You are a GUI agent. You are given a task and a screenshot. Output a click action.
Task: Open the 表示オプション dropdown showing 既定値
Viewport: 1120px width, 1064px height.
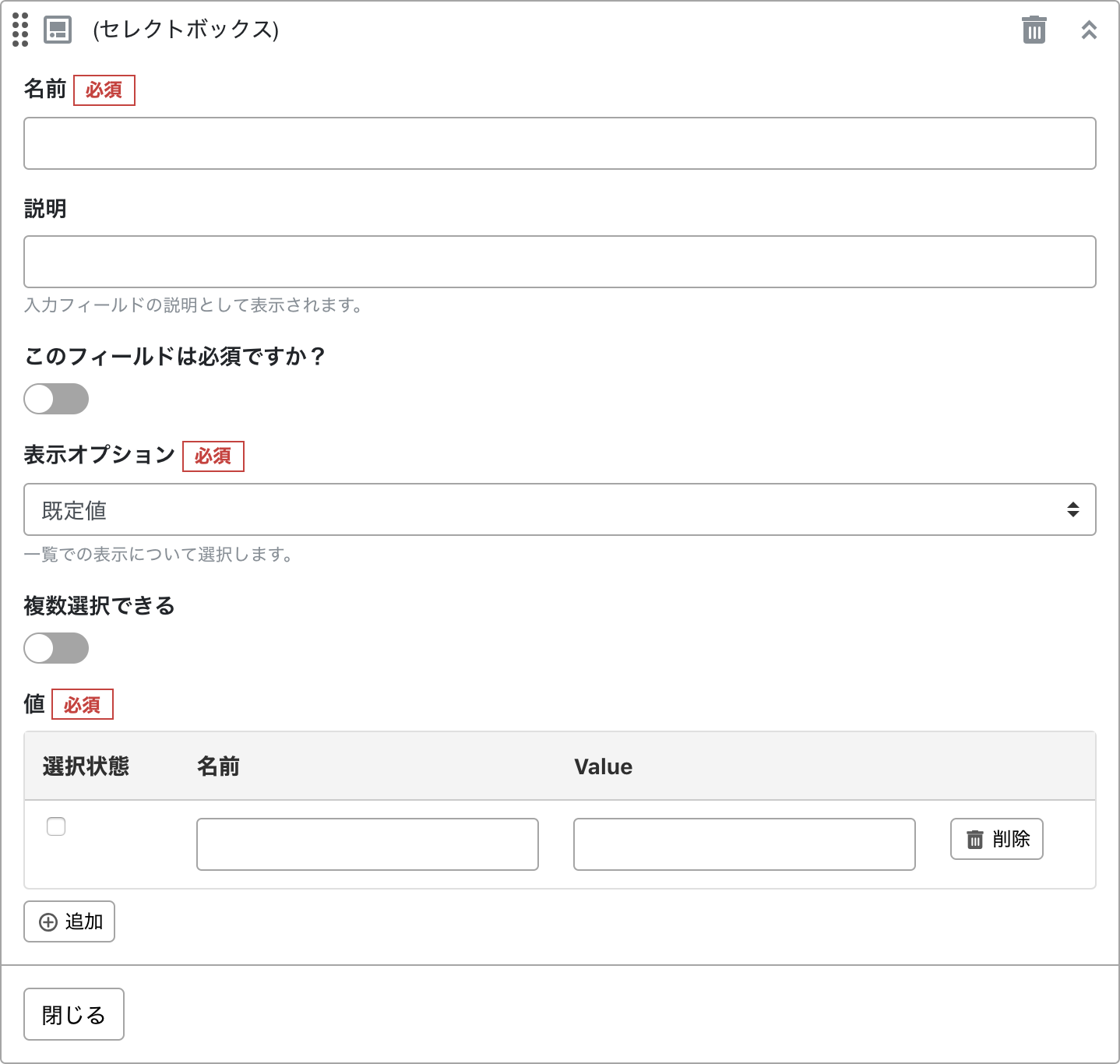(x=559, y=509)
